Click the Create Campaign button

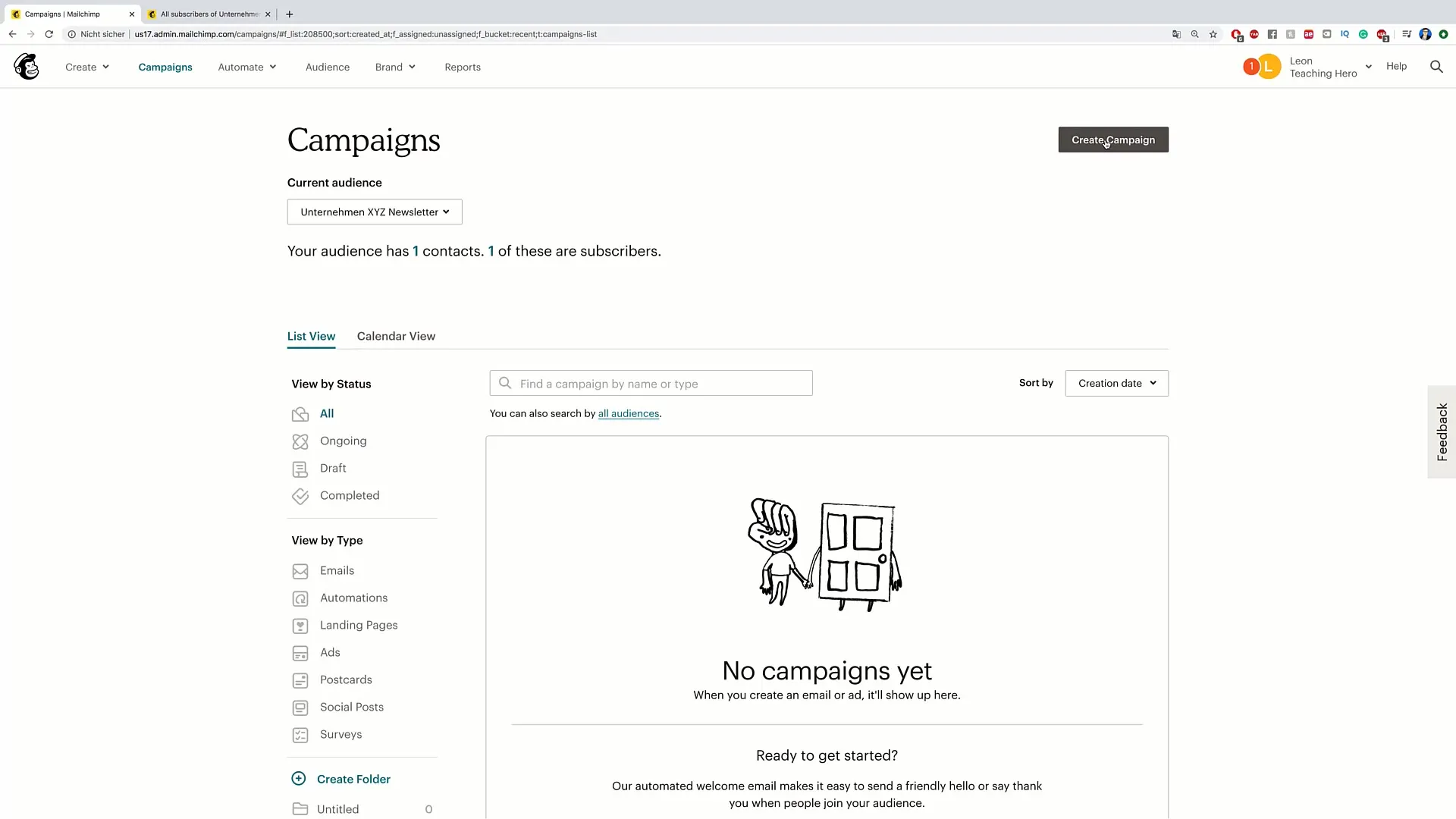pyautogui.click(x=1113, y=139)
